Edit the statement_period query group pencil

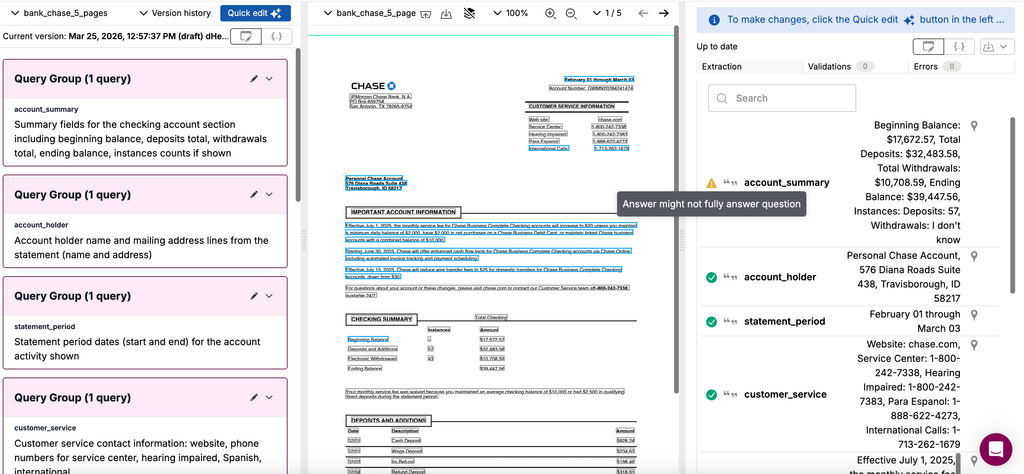click(254, 296)
